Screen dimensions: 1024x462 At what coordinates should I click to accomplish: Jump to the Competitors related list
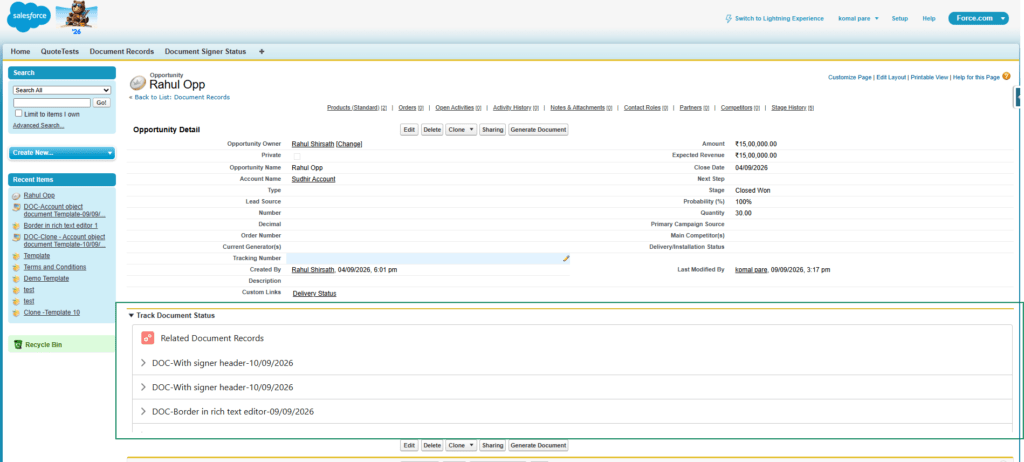(741, 107)
